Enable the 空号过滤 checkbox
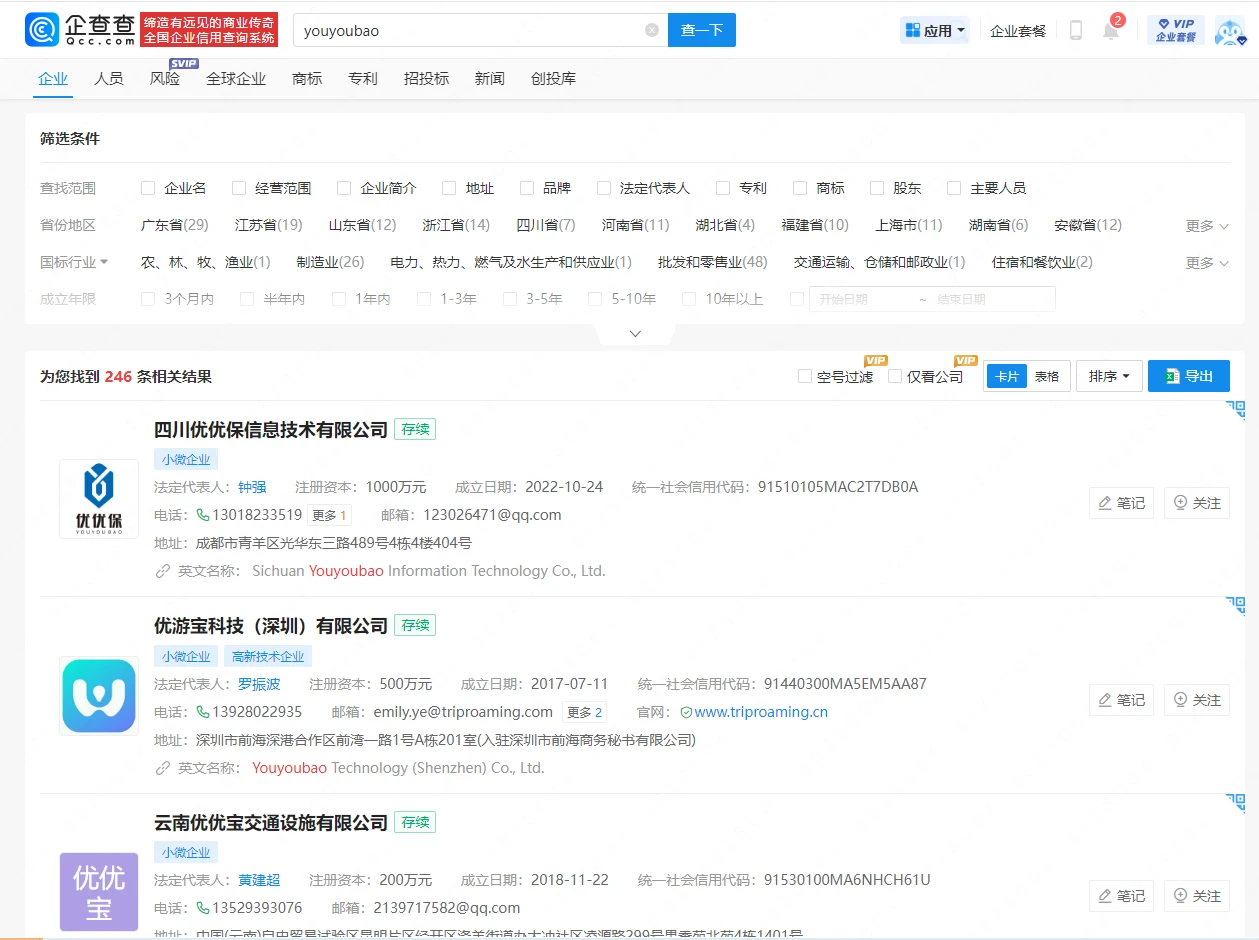The height and width of the screenshot is (940, 1259). click(805, 377)
